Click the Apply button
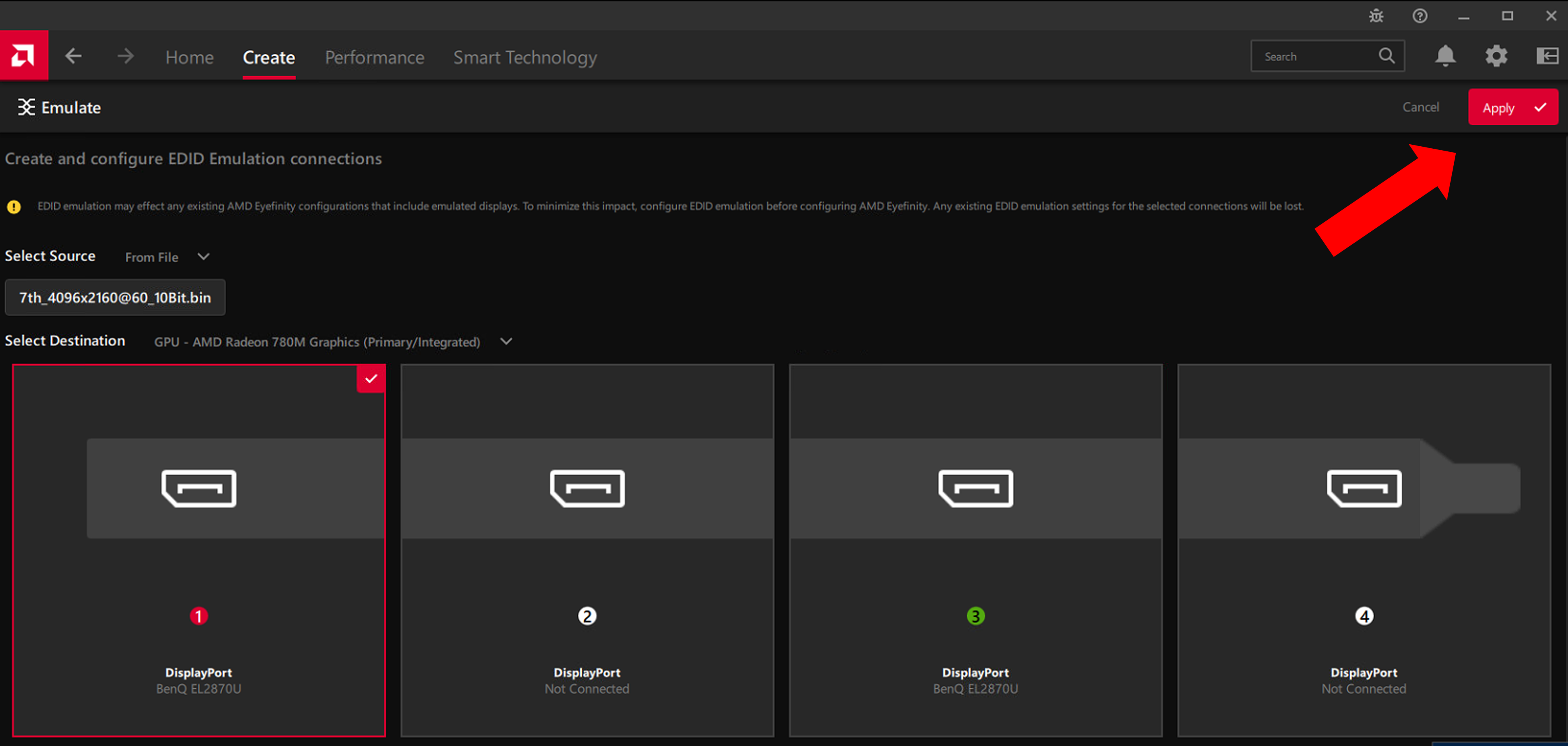The image size is (1568, 746). pyautogui.click(x=1513, y=107)
